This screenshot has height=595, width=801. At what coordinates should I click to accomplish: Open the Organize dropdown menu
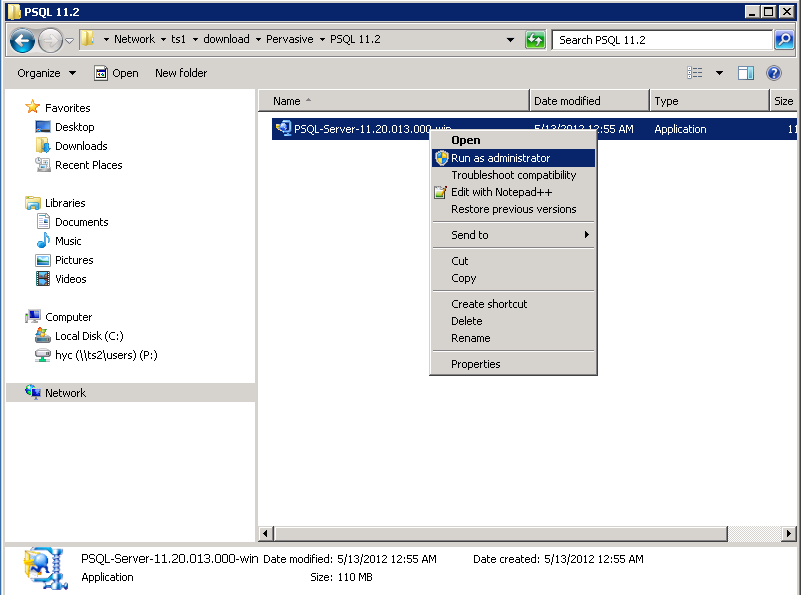(x=46, y=73)
